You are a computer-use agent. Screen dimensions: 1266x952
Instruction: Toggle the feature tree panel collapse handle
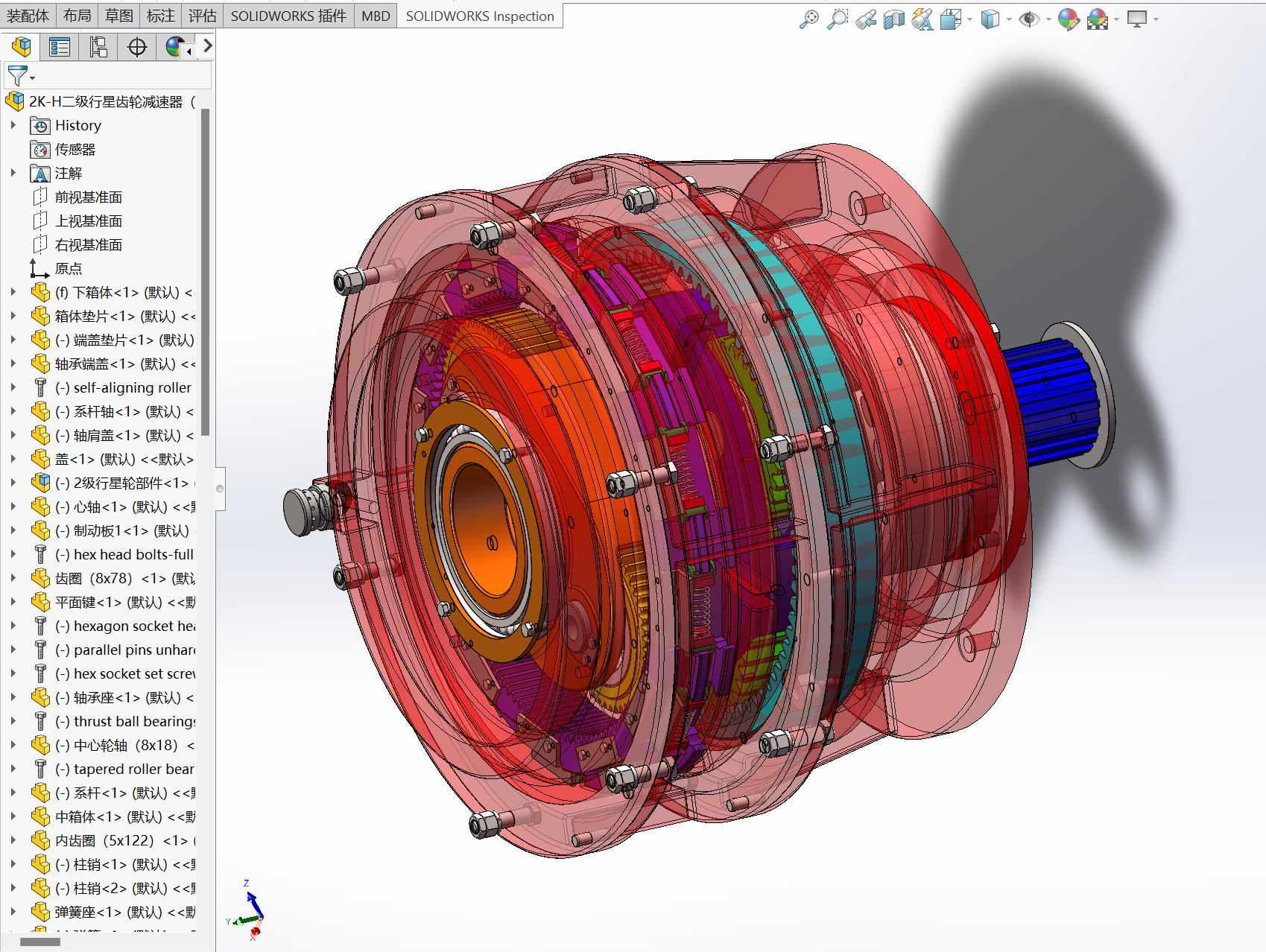tap(220, 489)
